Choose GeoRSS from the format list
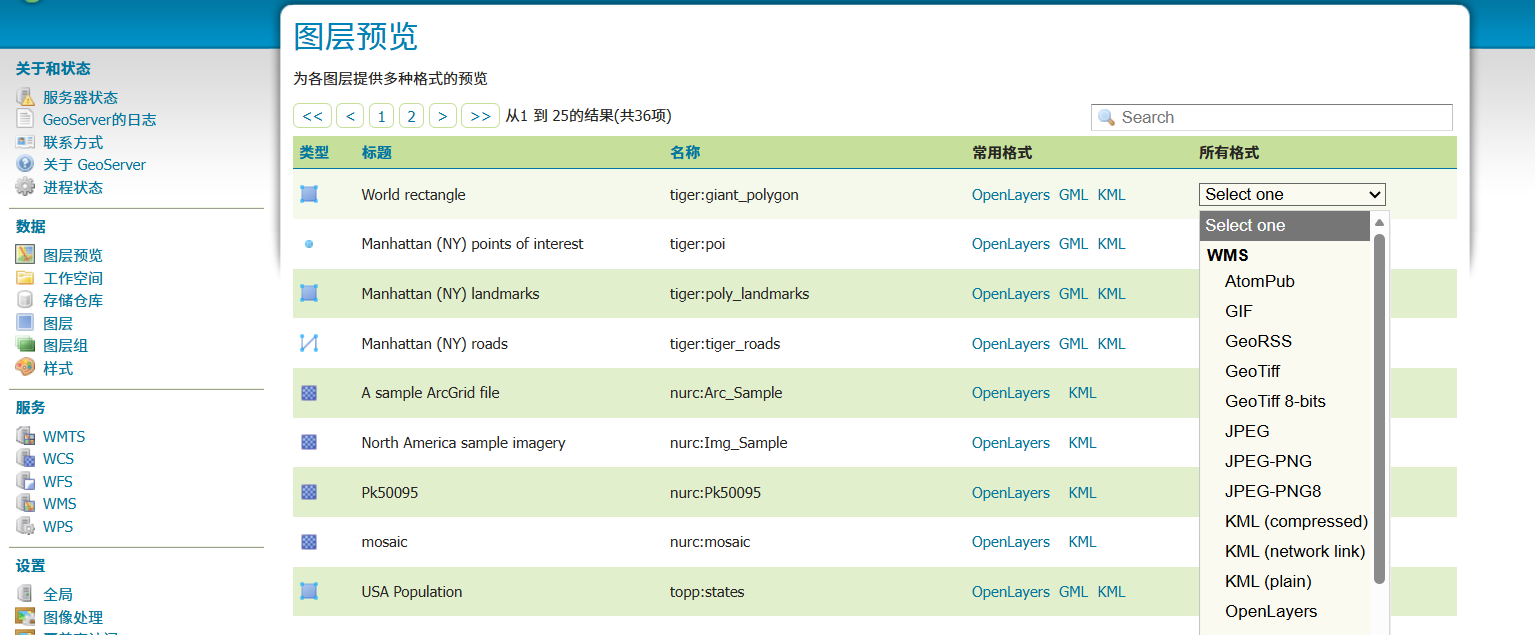Screen dimensions: 1535x635 (1258, 341)
